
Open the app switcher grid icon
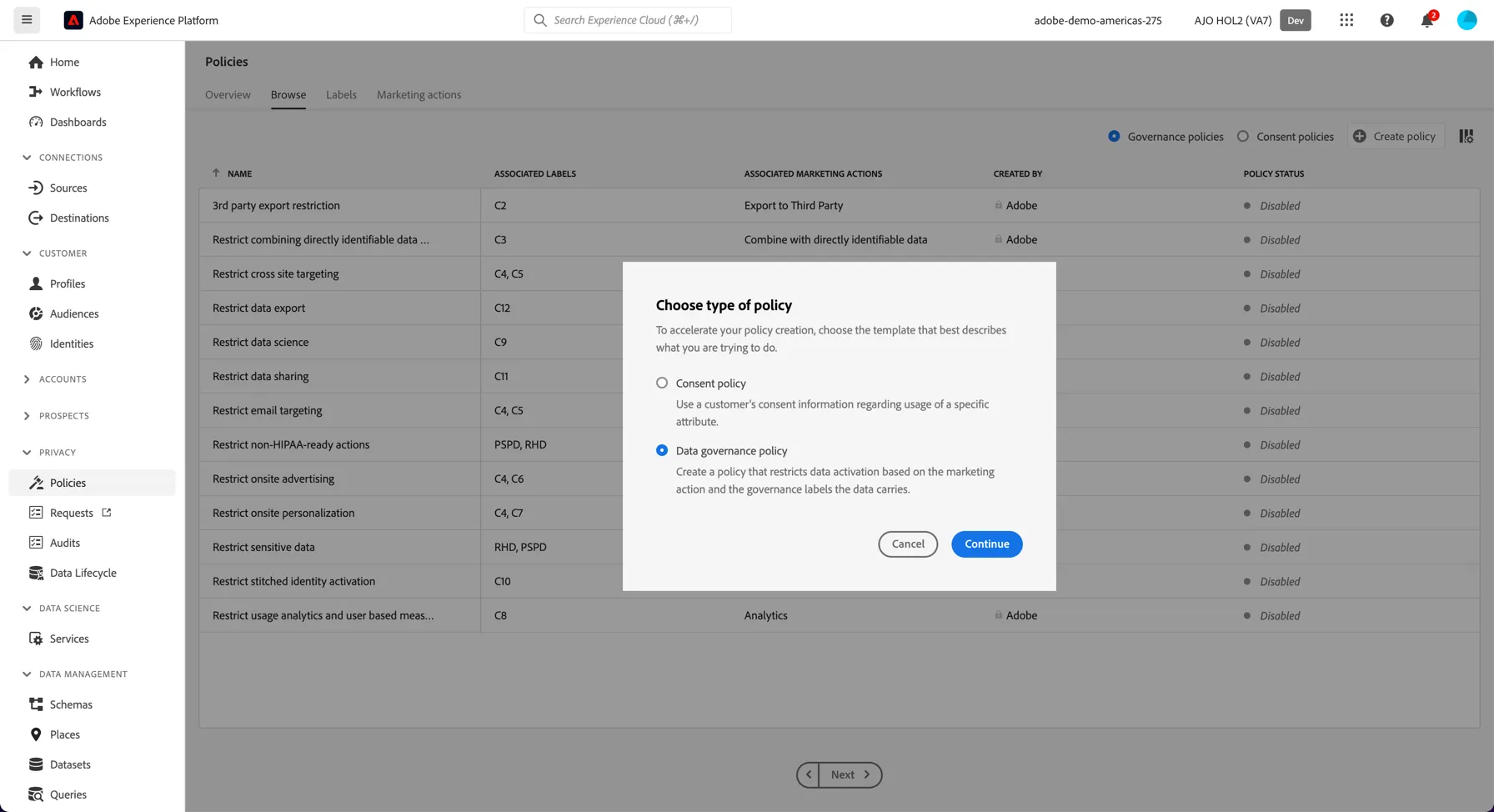tap(1346, 20)
